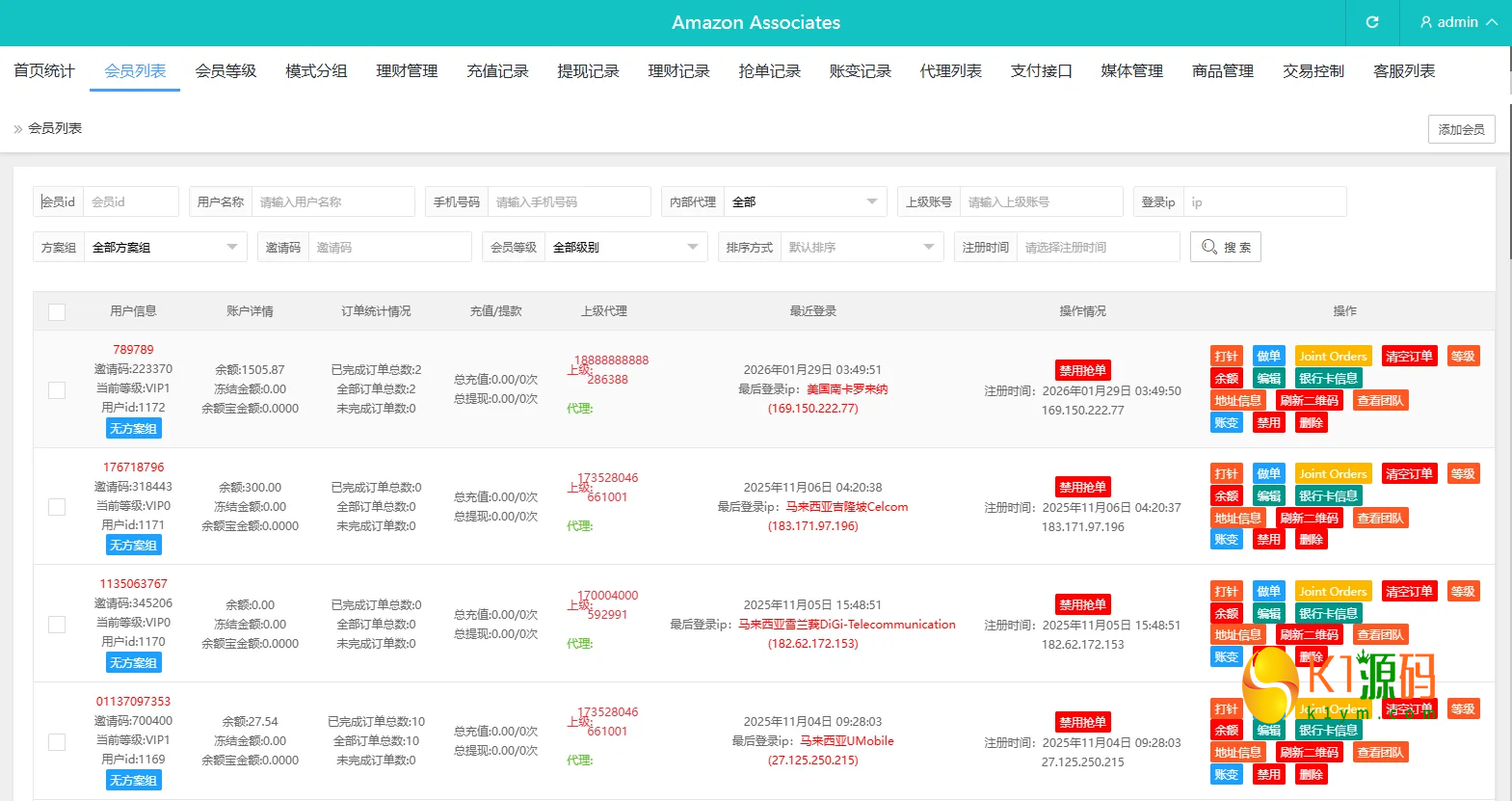Click 刷新二维码 for user 789789
This screenshot has width=1512, height=801.
coord(1309,400)
